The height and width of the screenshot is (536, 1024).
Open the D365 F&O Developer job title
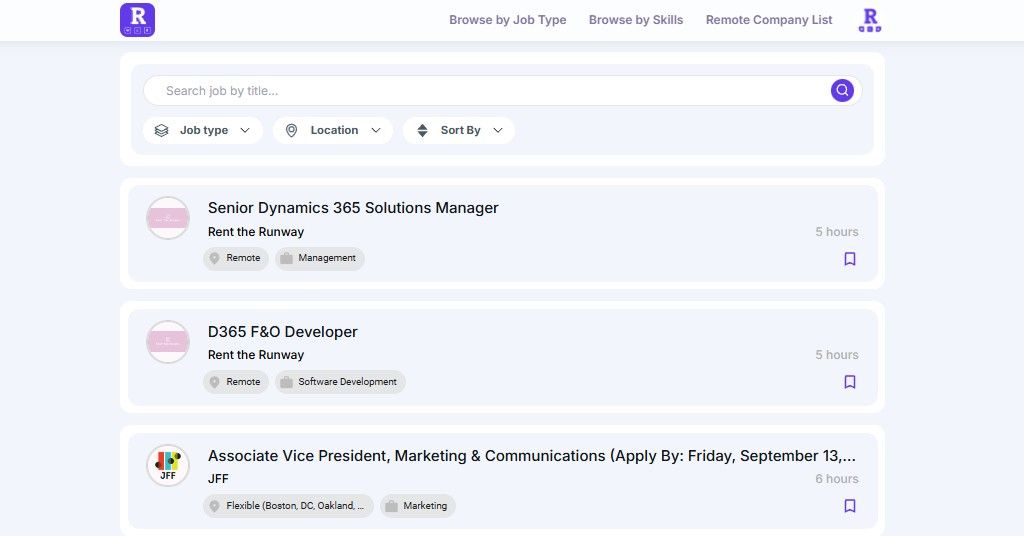[282, 332]
